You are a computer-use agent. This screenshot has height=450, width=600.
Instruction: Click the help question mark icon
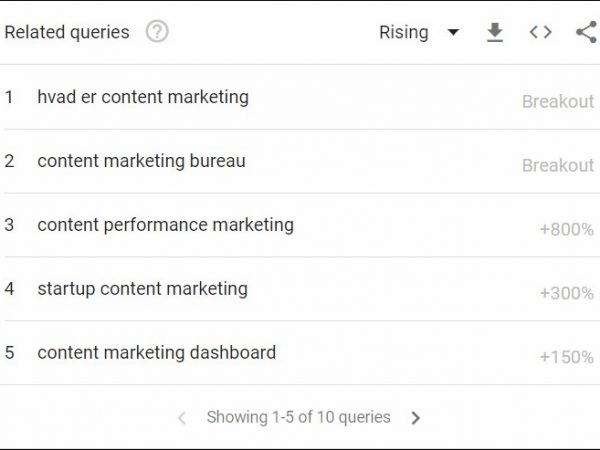157,32
